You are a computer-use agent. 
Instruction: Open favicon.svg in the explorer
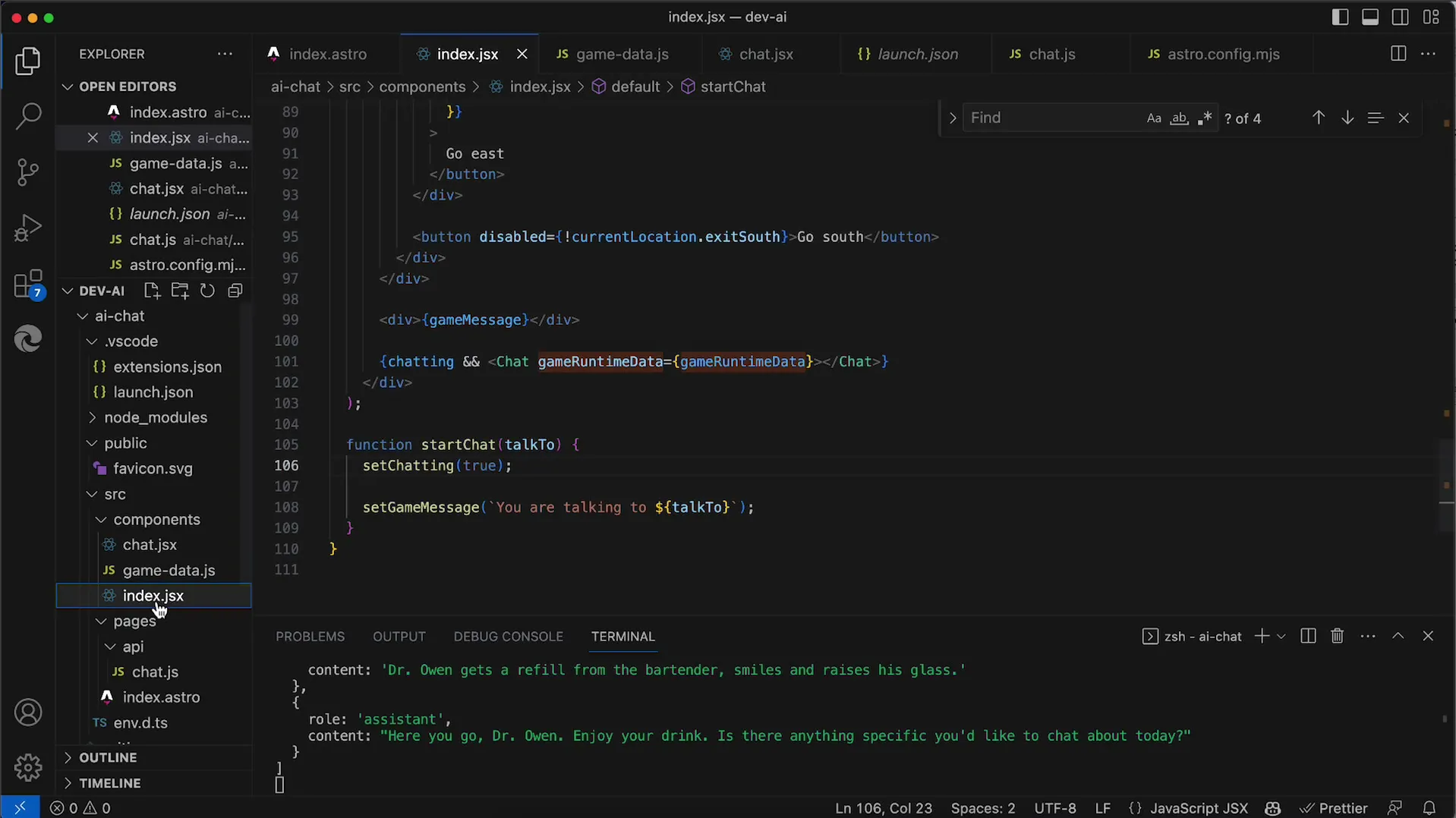coord(153,469)
